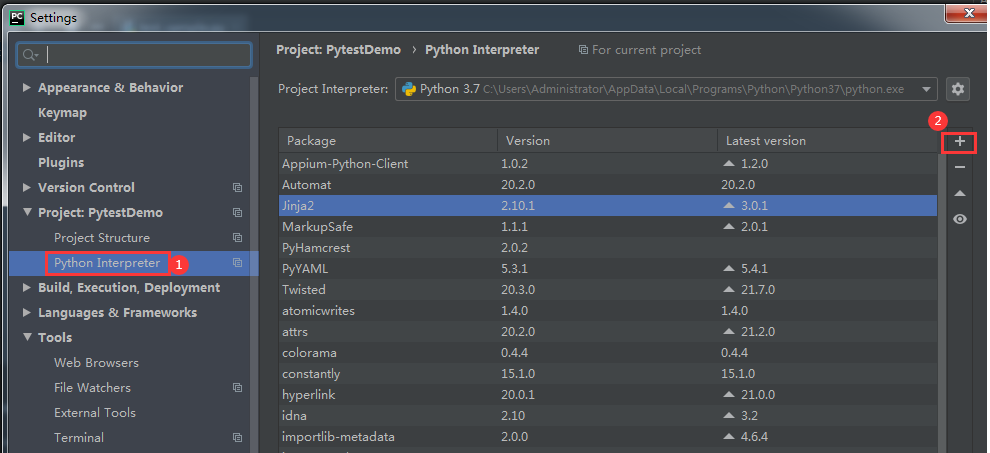Image resolution: width=990 pixels, height=453 pixels.
Task: Click copy icon beside File Watchers
Action: 237,388
